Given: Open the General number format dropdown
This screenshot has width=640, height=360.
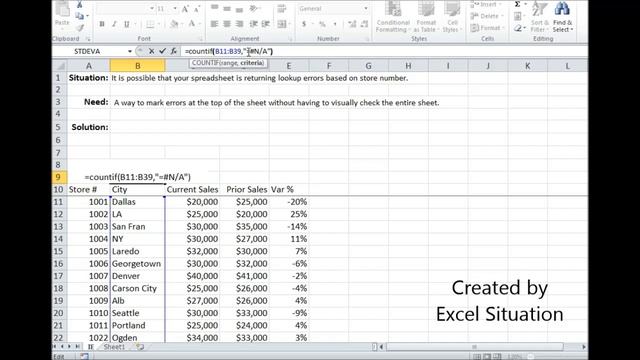Looking at the screenshot, I should point(366,9).
